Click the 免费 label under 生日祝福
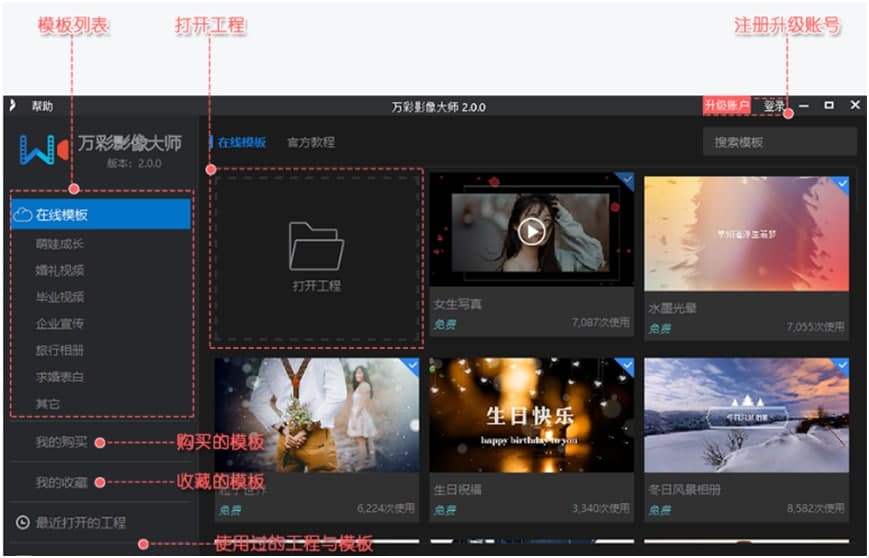 (445, 510)
